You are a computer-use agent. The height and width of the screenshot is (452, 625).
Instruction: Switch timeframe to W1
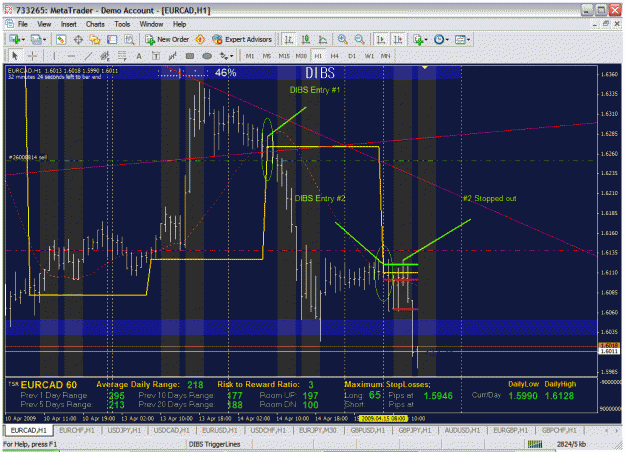(369, 56)
